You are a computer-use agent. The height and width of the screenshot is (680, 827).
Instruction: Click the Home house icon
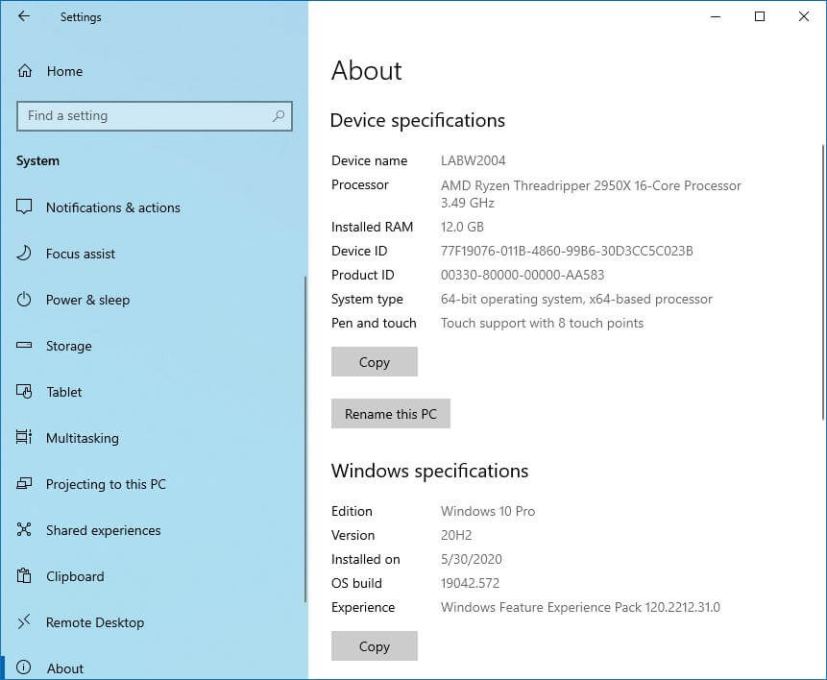coord(25,71)
